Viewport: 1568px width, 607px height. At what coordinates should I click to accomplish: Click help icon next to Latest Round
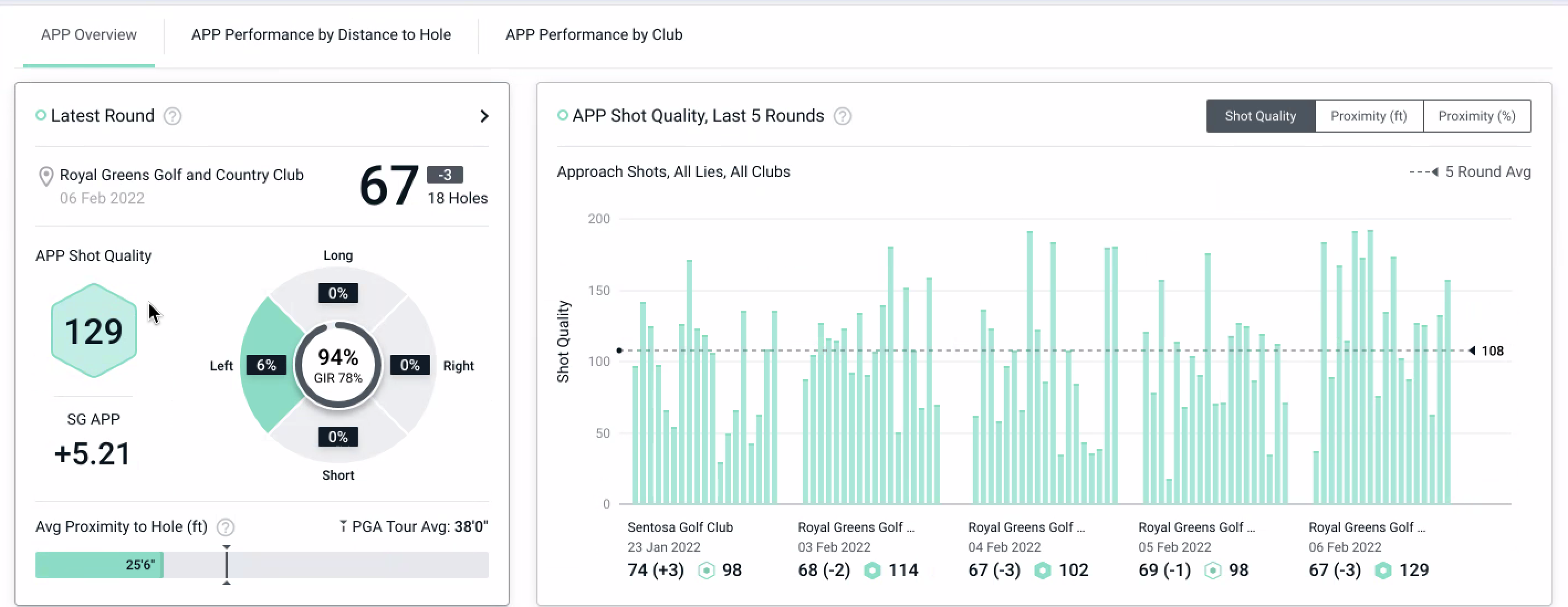coord(173,116)
